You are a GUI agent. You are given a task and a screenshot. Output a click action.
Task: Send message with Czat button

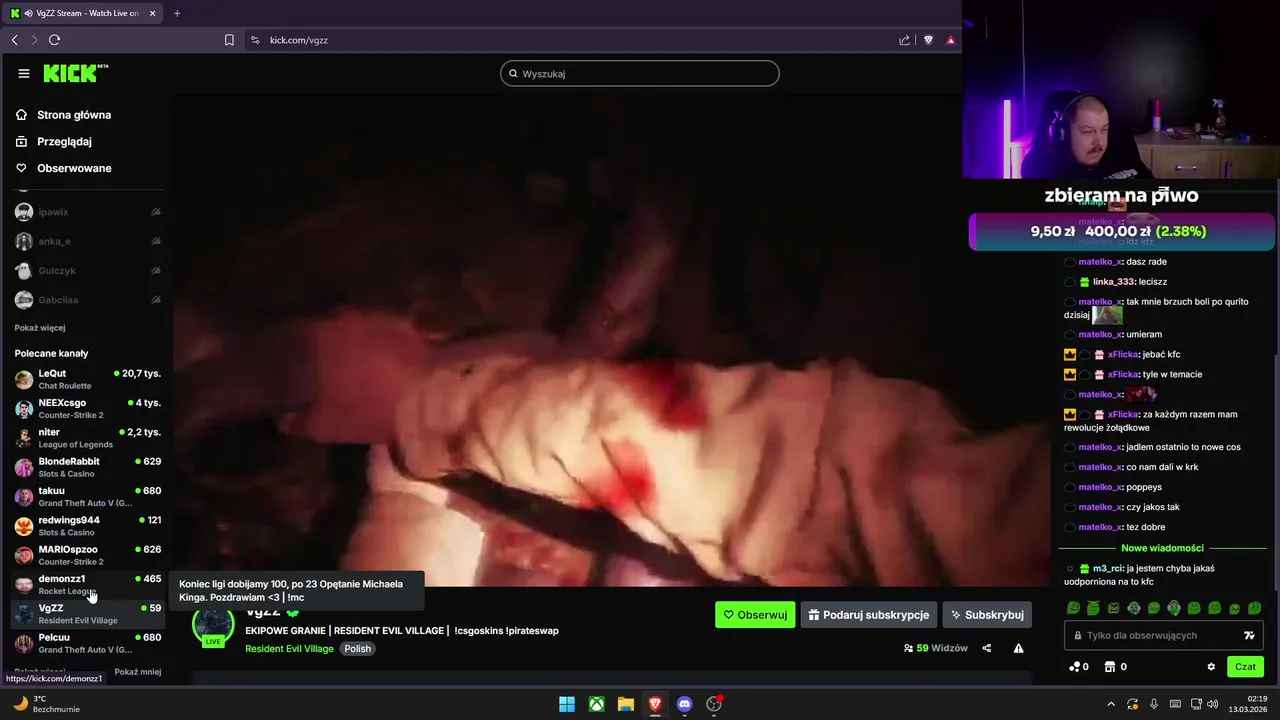coord(1245,667)
